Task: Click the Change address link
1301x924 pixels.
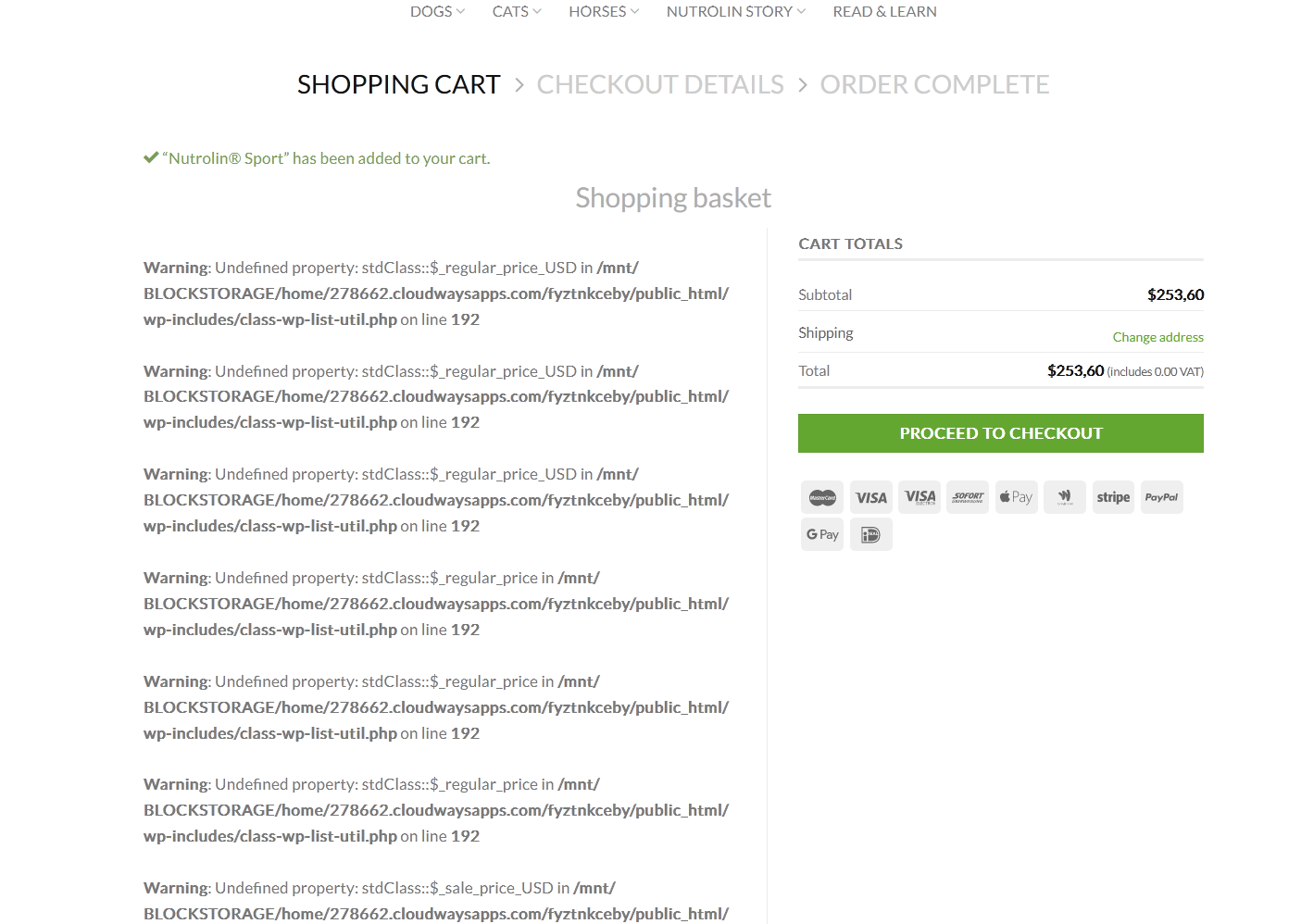Action: point(1157,337)
